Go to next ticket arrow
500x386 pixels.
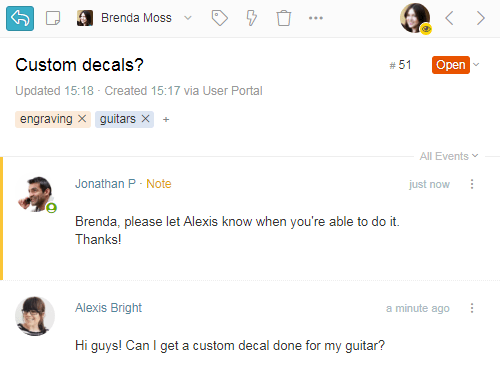click(480, 18)
